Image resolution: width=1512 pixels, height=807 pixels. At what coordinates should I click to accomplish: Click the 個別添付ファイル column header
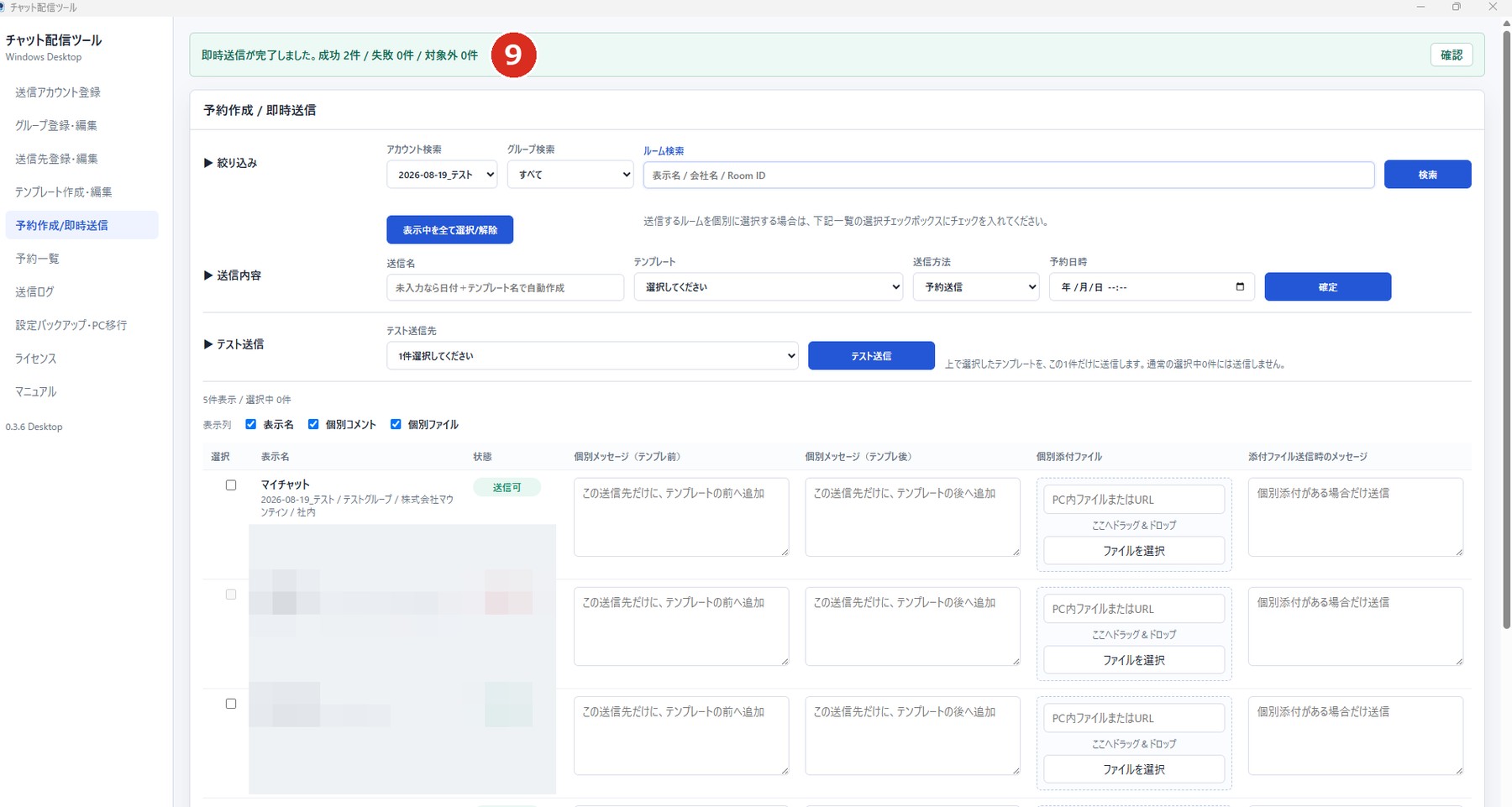coord(1069,457)
